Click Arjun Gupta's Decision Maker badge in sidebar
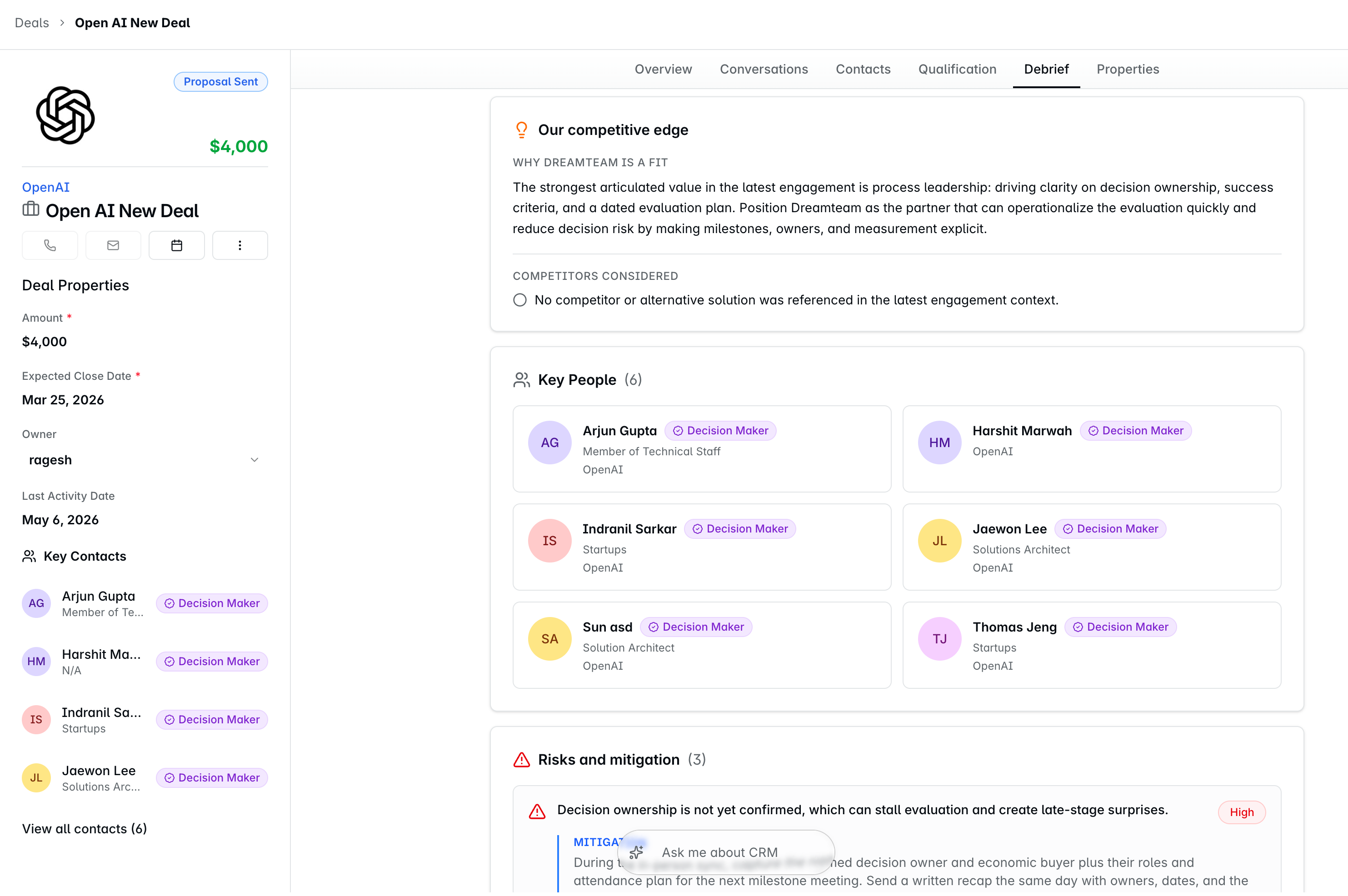This screenshot has height=896, width=1348. (x=212, y=603)
